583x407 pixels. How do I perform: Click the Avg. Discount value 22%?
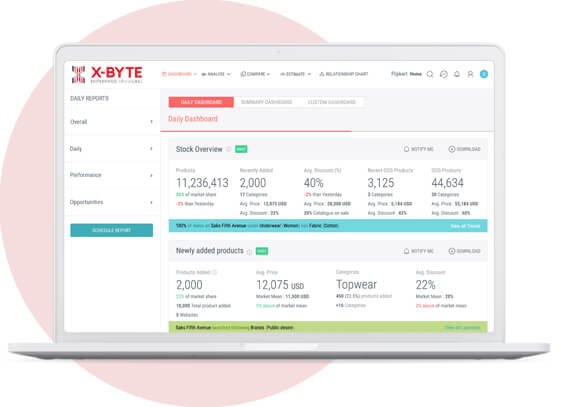[x=425, y=285]
